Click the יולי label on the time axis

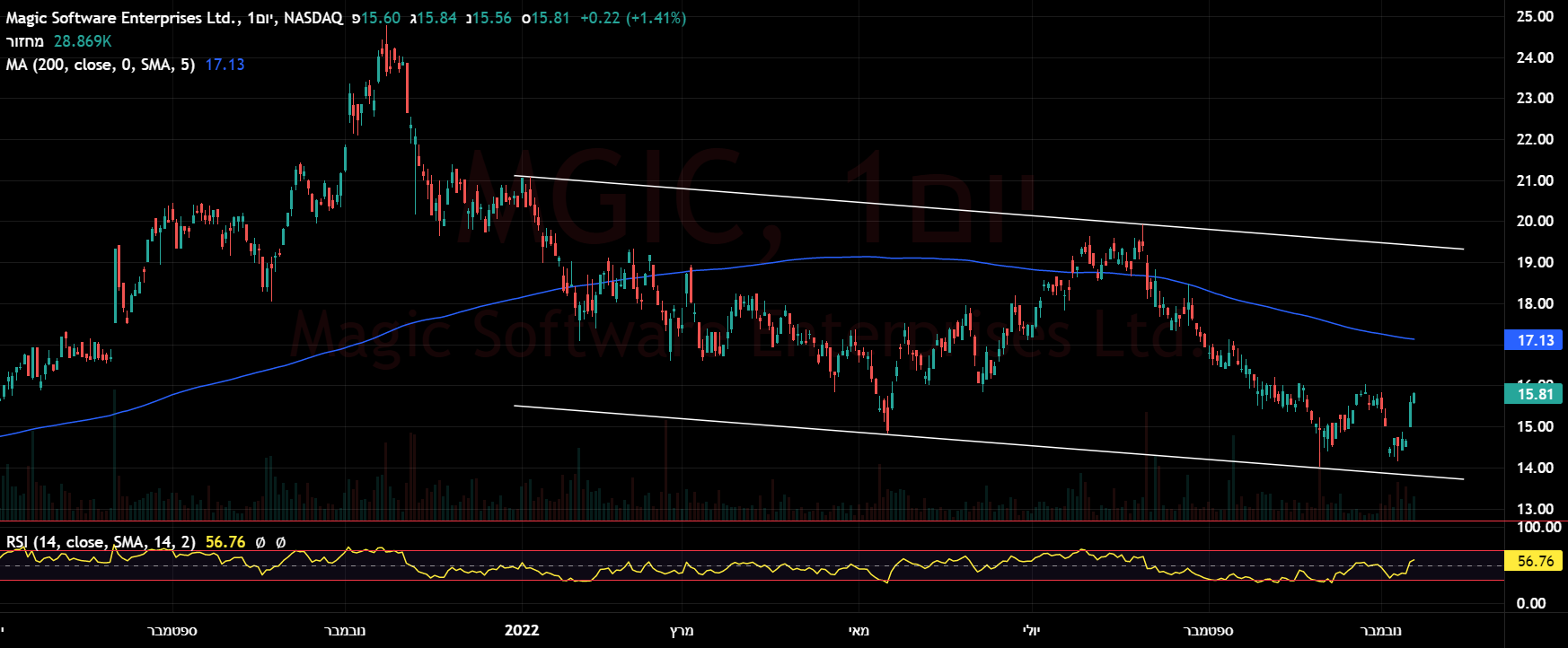1032,630
